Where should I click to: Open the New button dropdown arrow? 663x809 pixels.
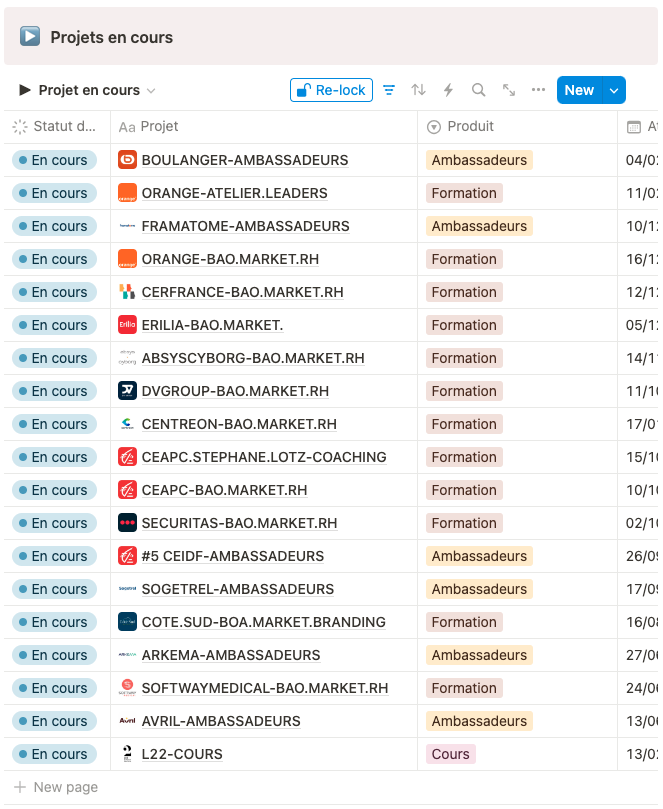[614, 90]
